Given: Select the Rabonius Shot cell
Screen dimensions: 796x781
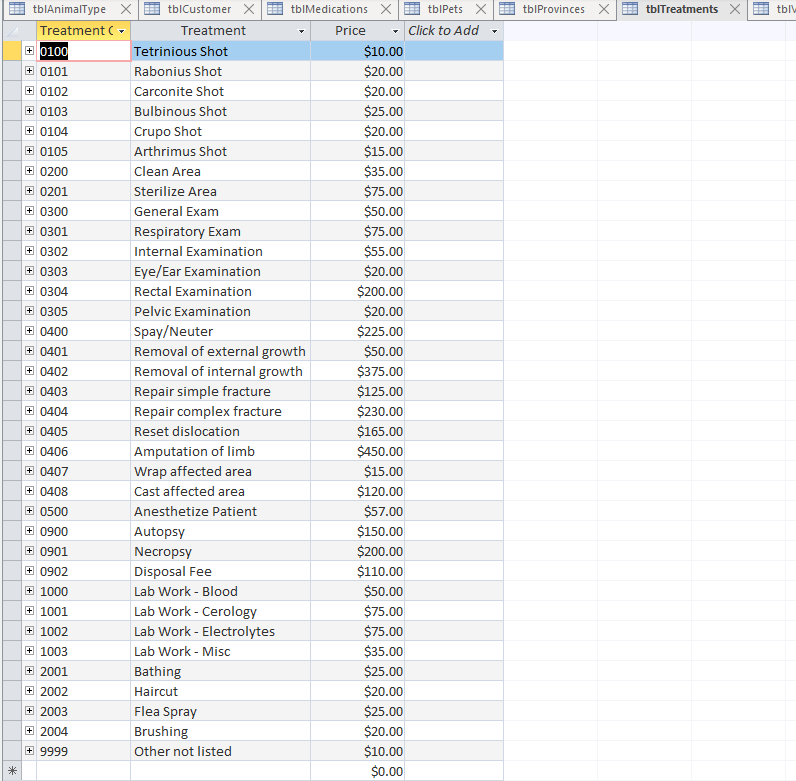Looking at the screenshot, I should [220, 71].
